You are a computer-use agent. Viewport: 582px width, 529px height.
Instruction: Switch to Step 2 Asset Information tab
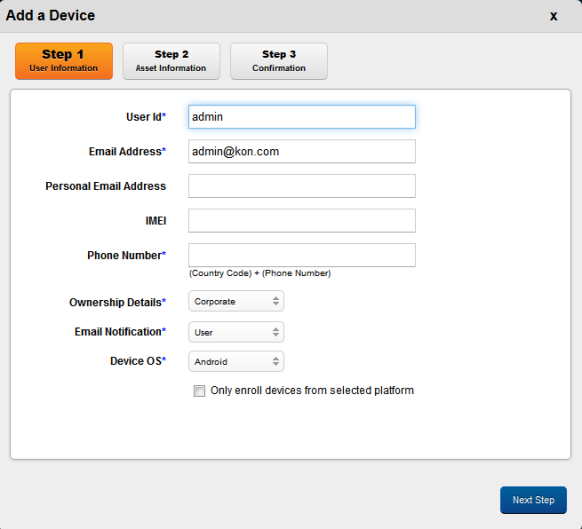pos(171,61)
